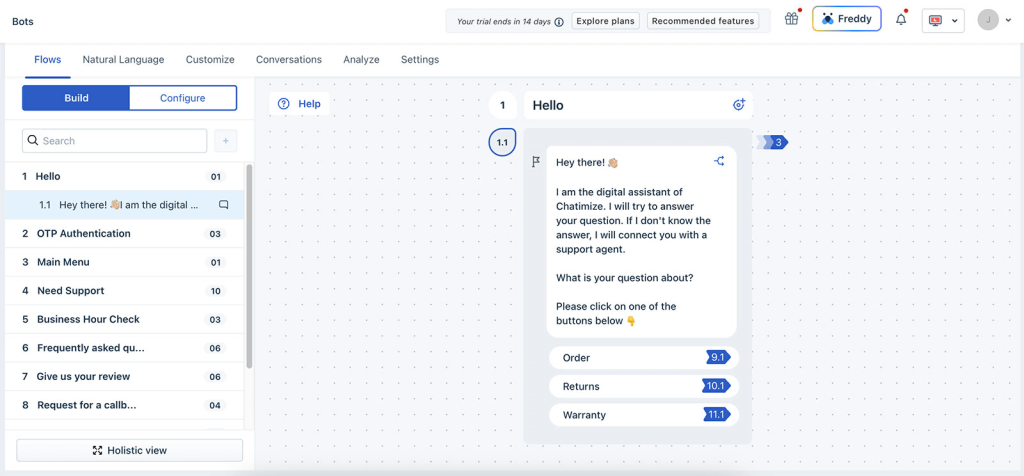The image size is (1024, 476).
Task: Click the target icon beside Hello title
Action: point(739,105)
